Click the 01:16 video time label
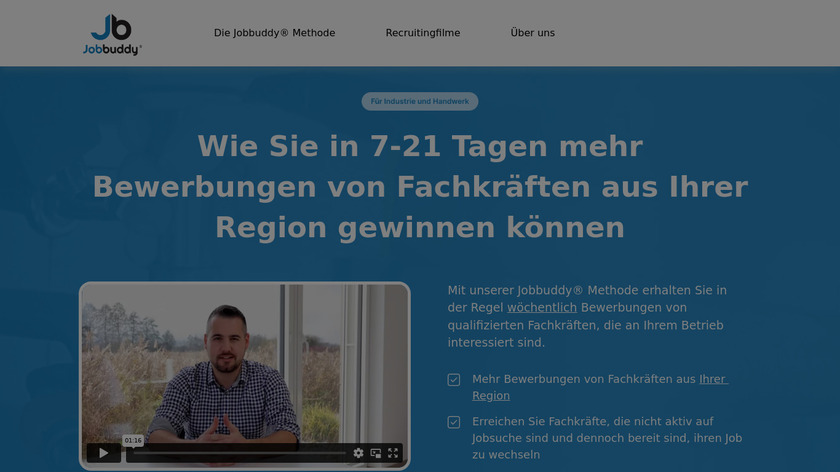Viewport: 840px width, 472px height. pyautogui.click(x=133, y=440)
